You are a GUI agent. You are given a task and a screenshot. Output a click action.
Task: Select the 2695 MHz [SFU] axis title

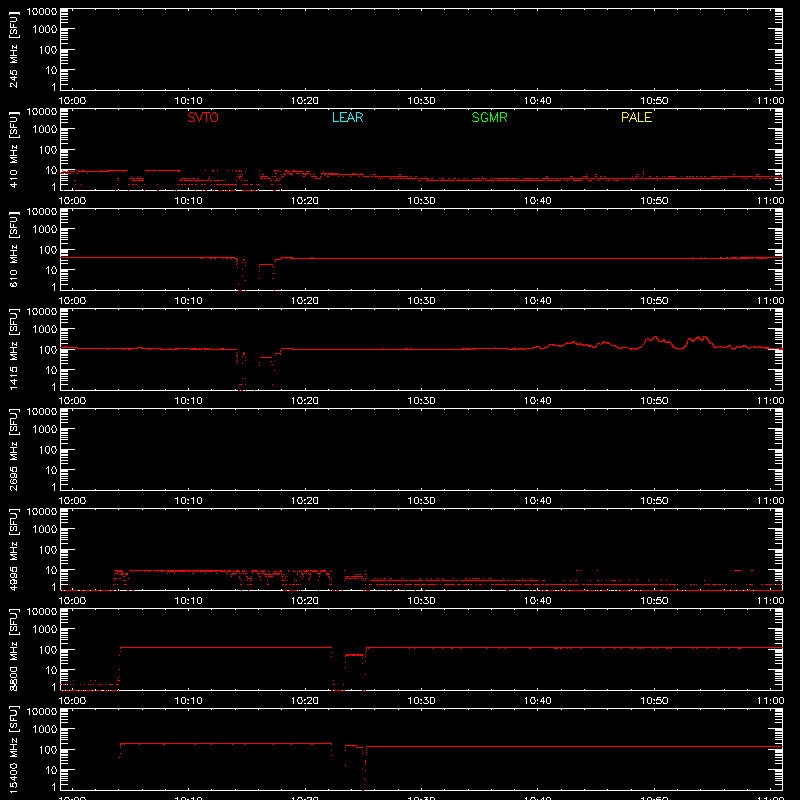tap(13, 449)
